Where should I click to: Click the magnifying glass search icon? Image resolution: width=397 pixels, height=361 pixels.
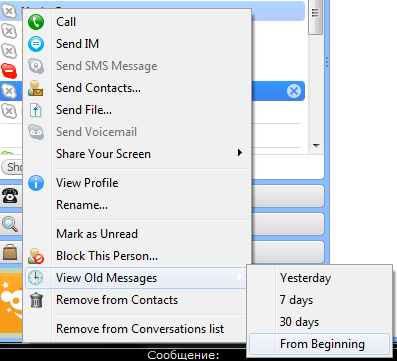click(10, 224)
